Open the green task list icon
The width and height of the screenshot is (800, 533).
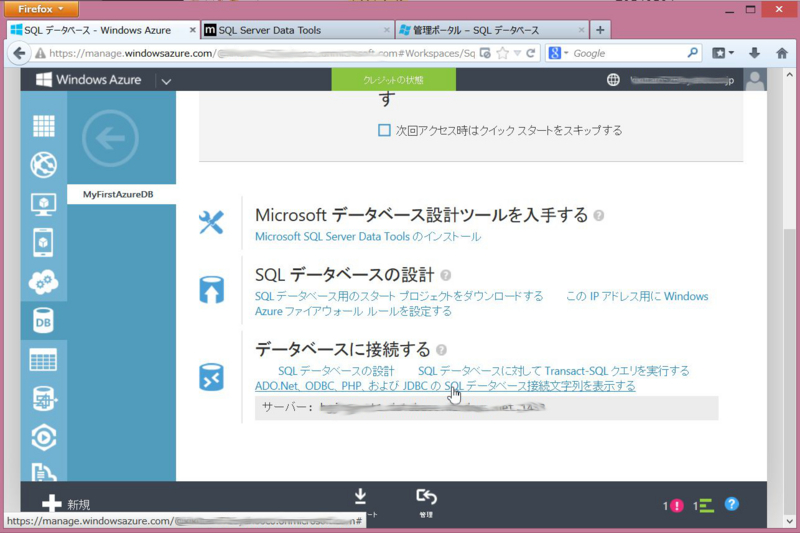(706, 505)
